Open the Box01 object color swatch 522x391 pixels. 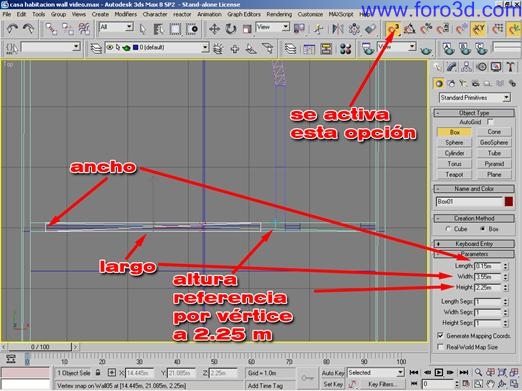509,202
